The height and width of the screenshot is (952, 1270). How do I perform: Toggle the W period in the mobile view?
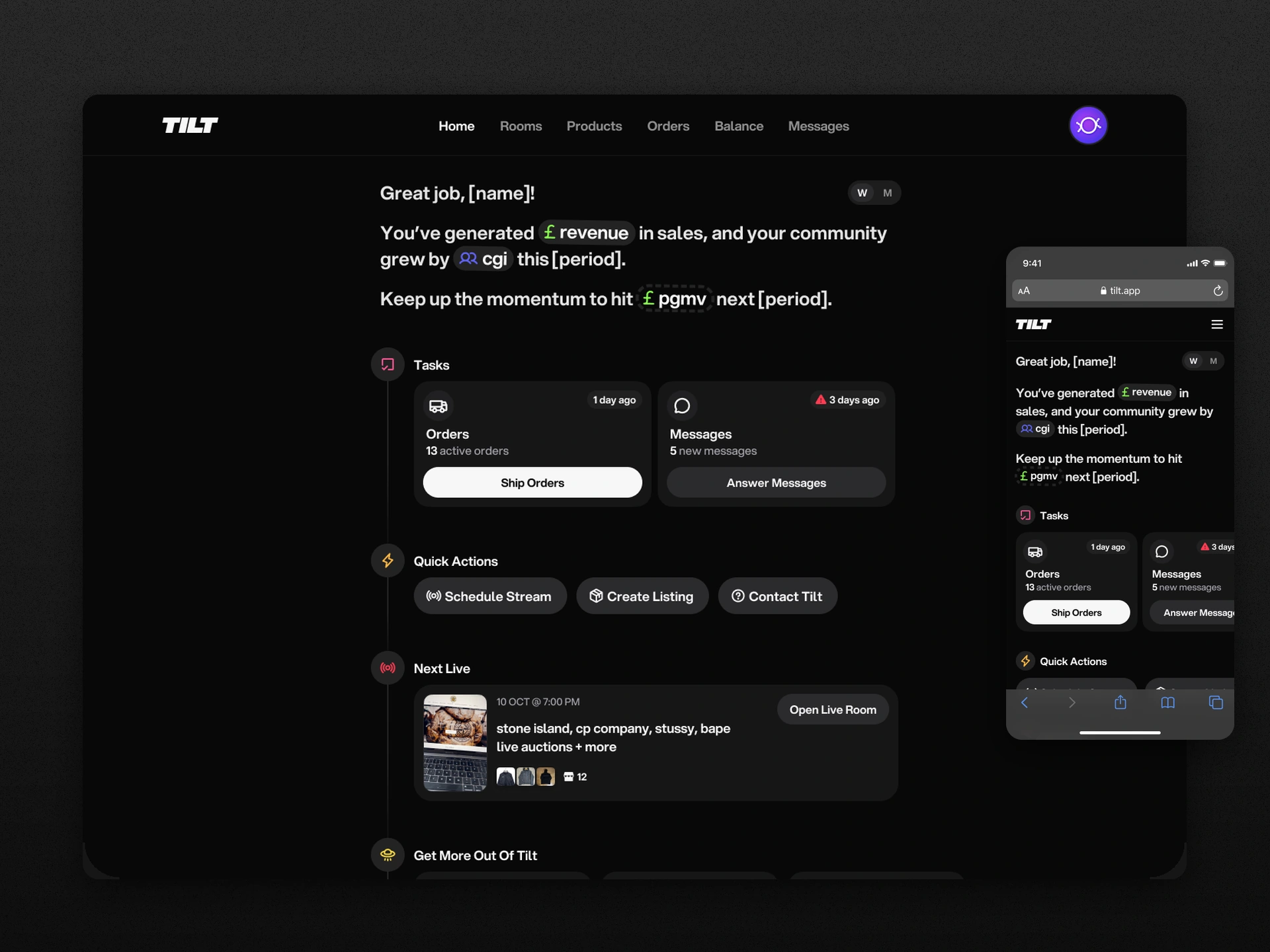1193,361
